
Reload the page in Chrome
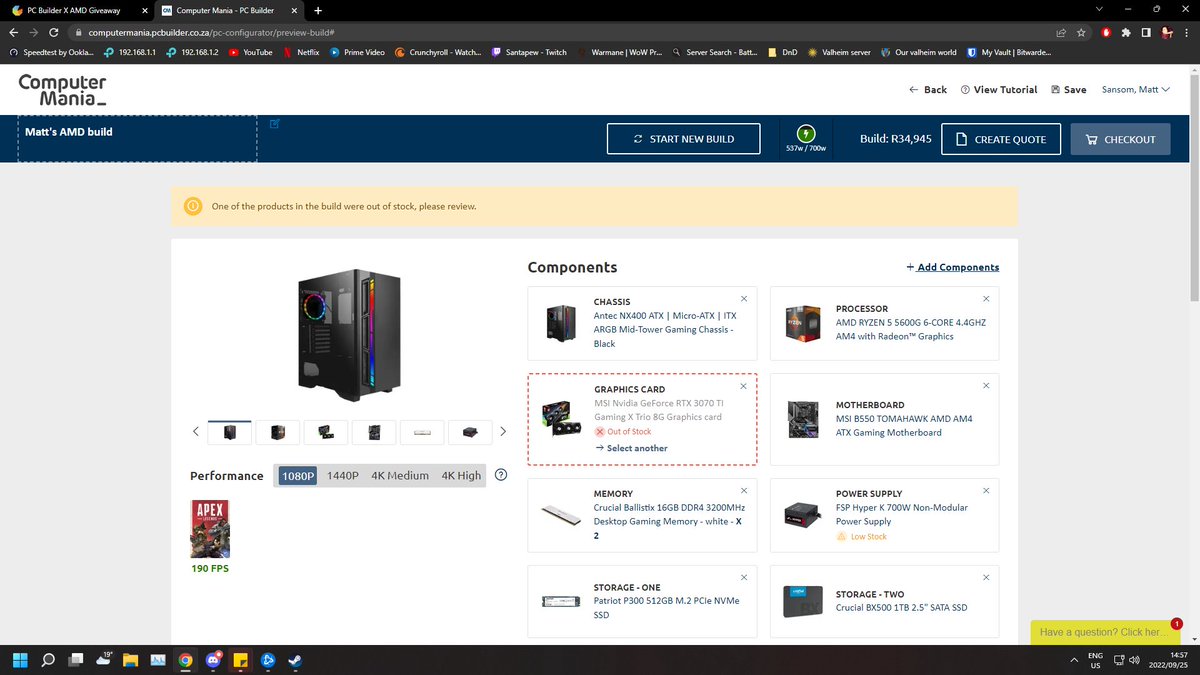[x=56, y=32]
